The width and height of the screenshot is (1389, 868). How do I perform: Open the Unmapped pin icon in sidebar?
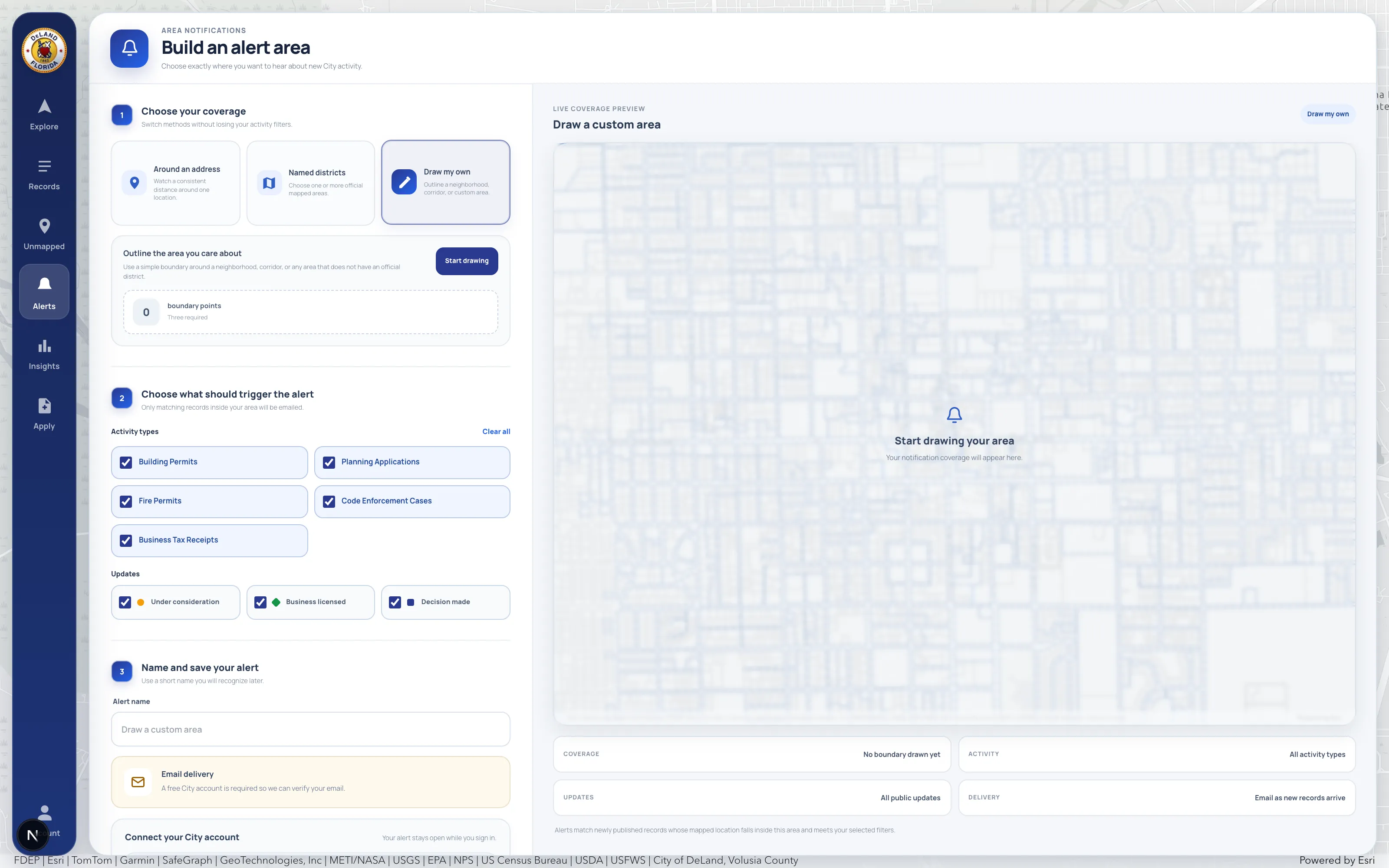pyautogui.click(x=44, y=226)
